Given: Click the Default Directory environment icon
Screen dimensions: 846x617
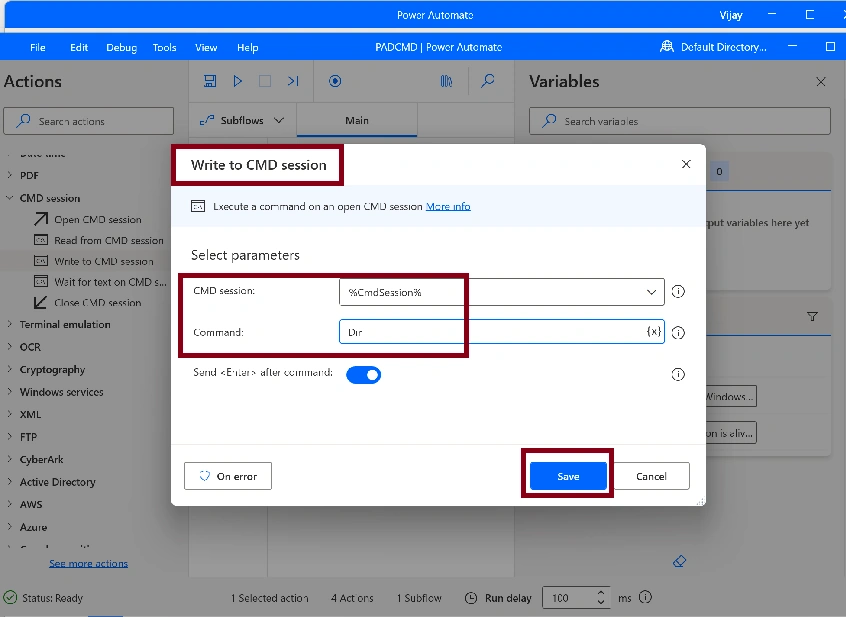Looking at the screenshot, I should pos(667,46).
